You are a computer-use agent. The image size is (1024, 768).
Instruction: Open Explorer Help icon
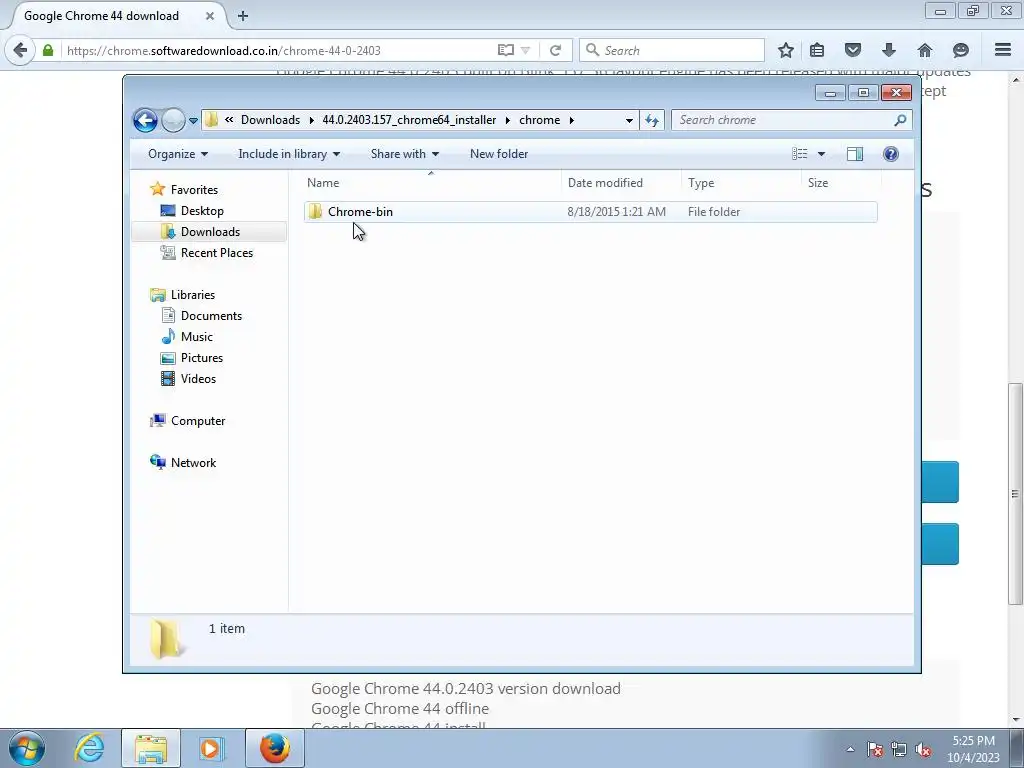pyautogui.click(x=891, y=154)
